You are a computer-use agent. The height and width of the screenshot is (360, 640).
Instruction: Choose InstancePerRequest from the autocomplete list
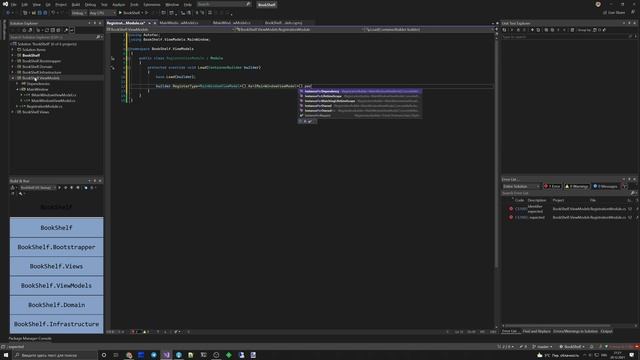[360, 116]
